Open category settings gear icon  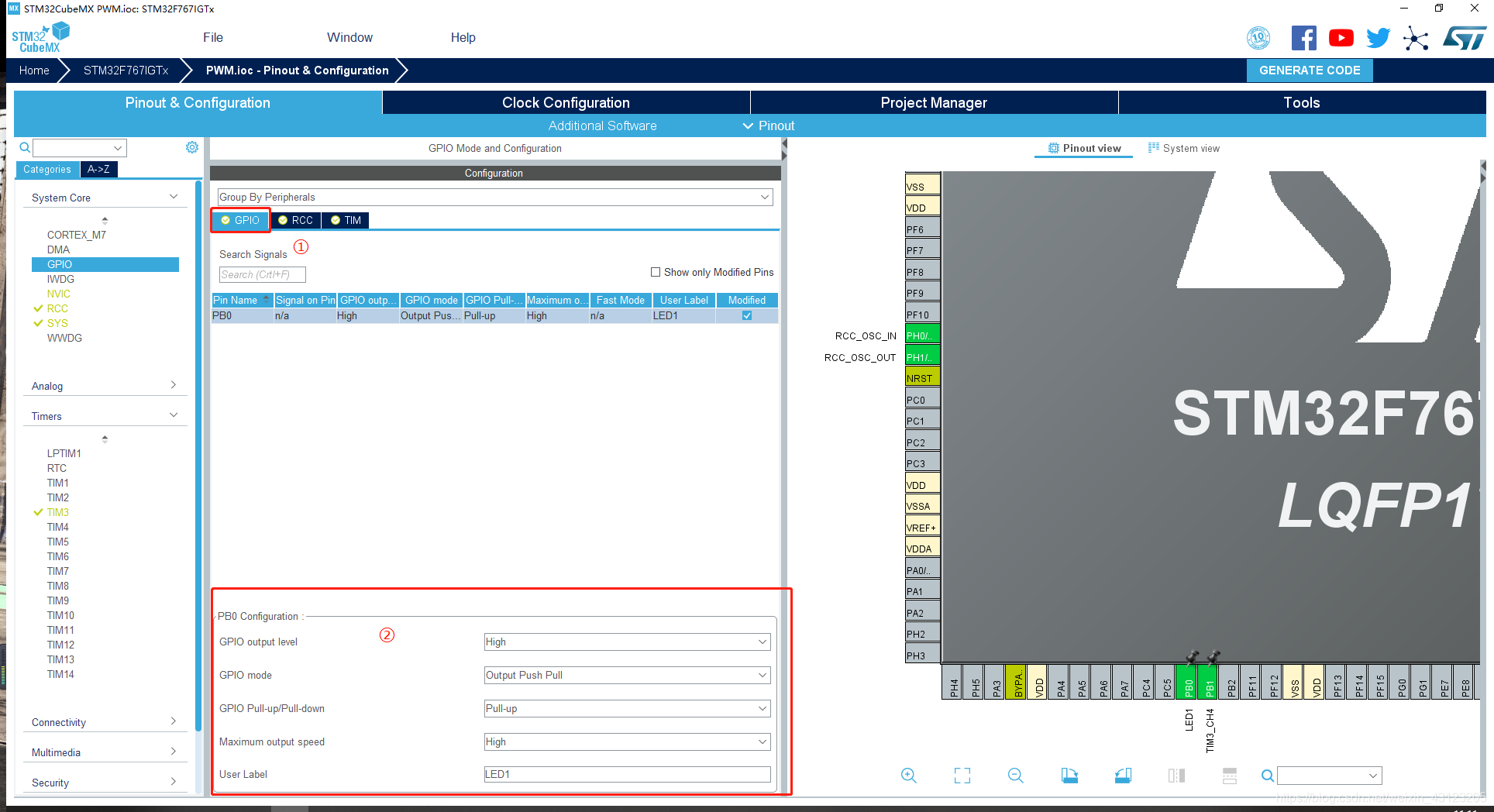tap(192, 147)
